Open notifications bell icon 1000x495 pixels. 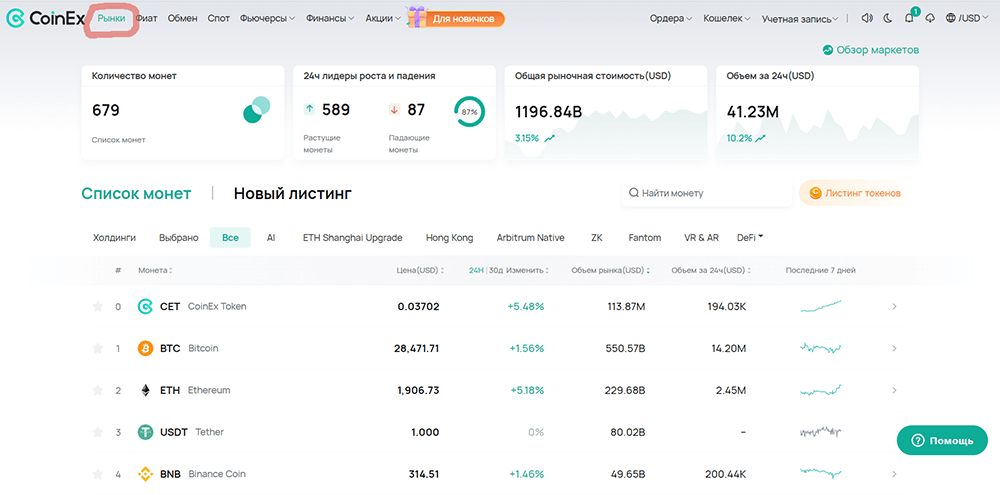point(909,18)
